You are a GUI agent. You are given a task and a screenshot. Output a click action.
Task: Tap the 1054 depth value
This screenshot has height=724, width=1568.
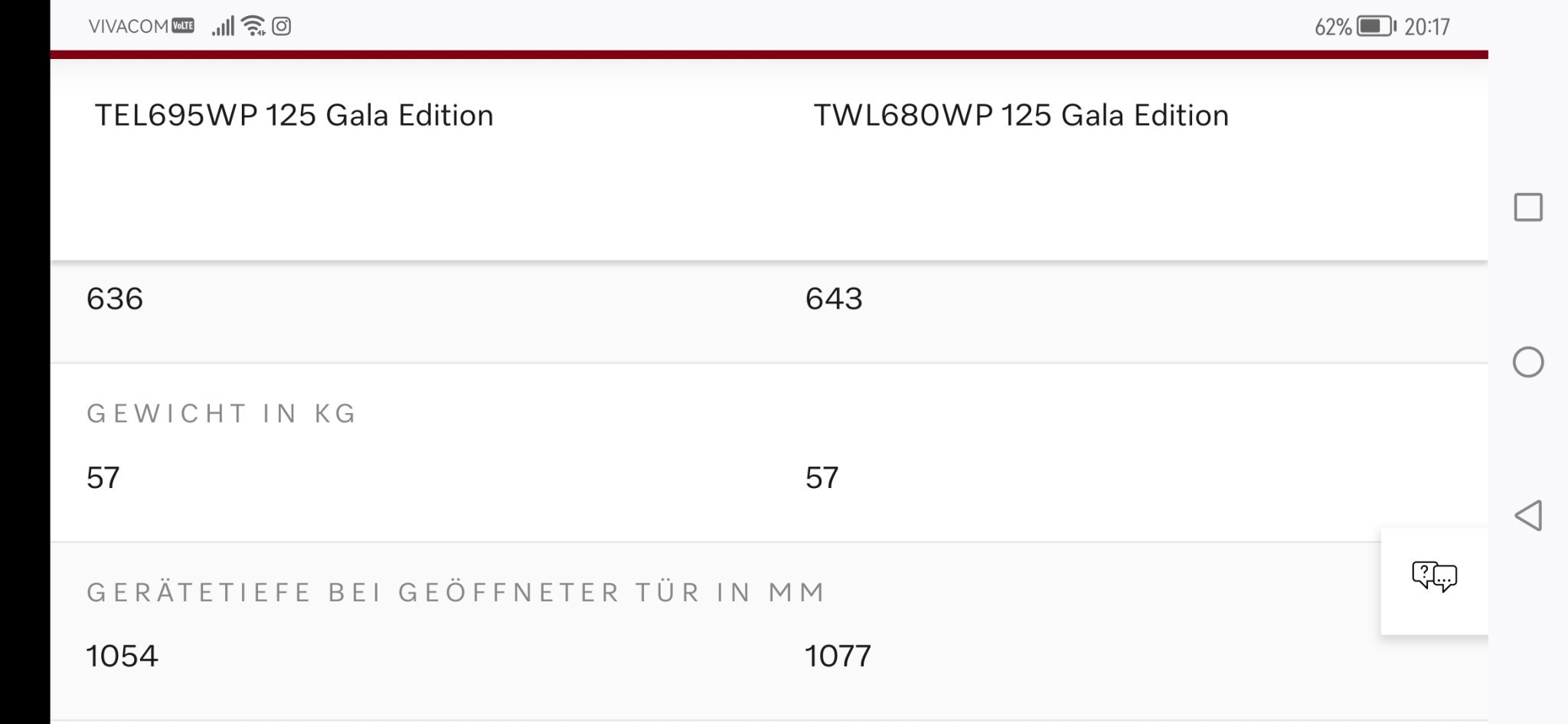click(122, 657)
